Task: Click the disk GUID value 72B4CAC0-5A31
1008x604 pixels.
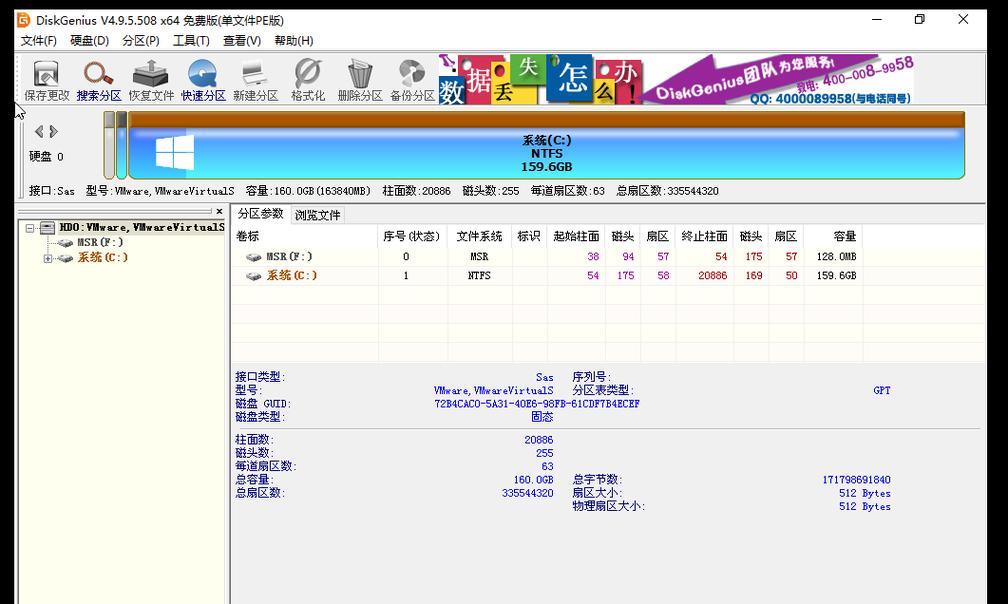Action: click(537, 404)
